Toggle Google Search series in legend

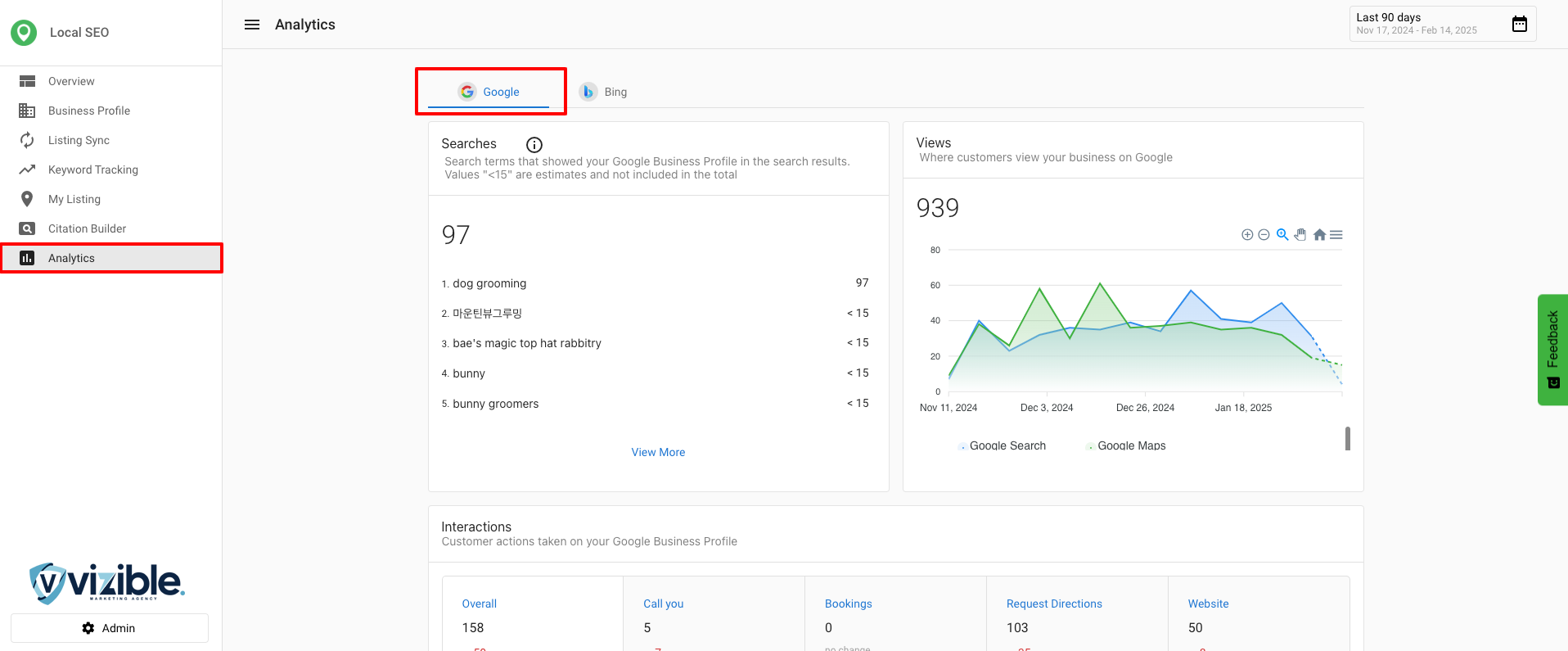point(1007,445)
